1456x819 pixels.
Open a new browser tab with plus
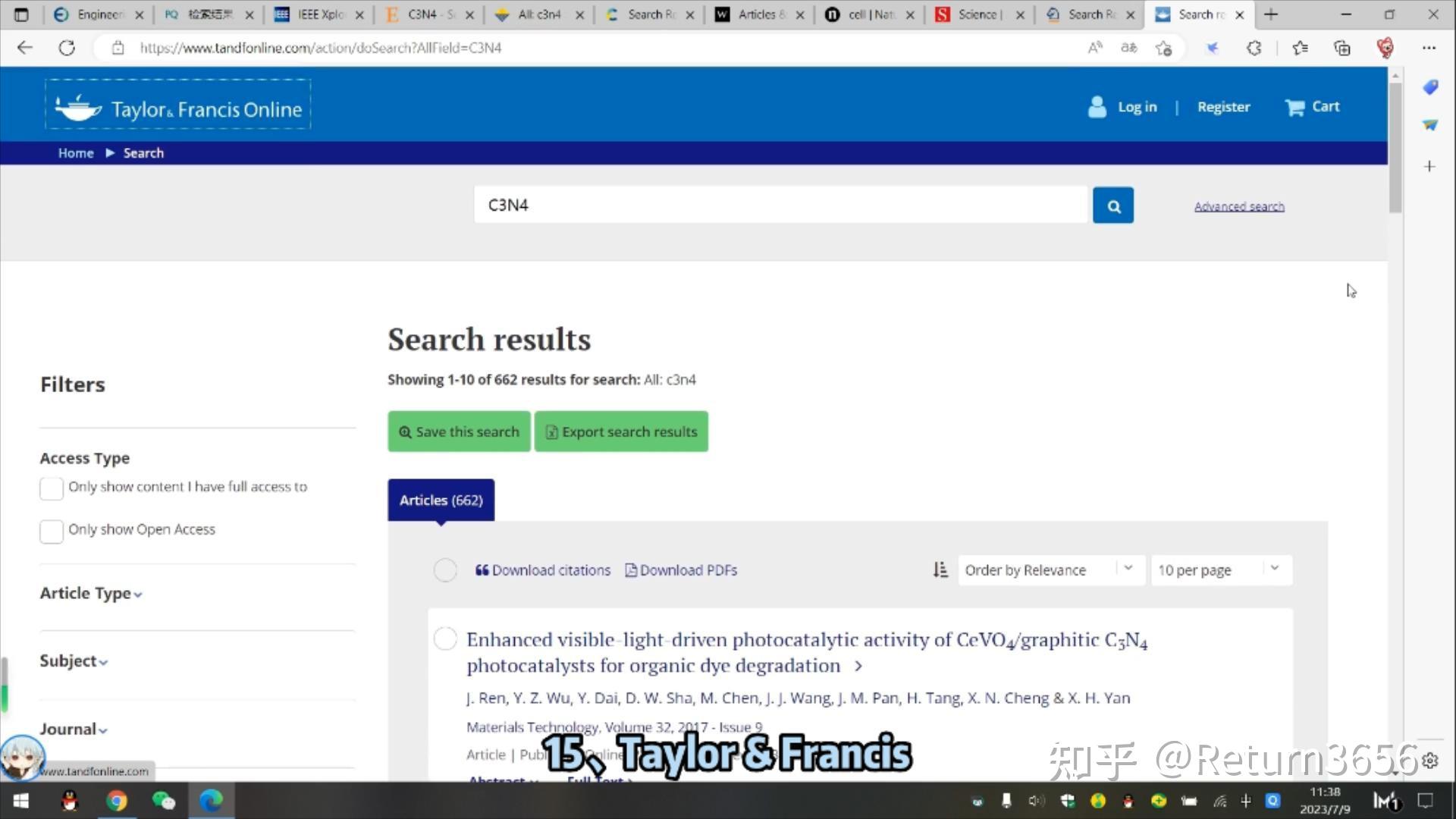tap(1271, 14)
